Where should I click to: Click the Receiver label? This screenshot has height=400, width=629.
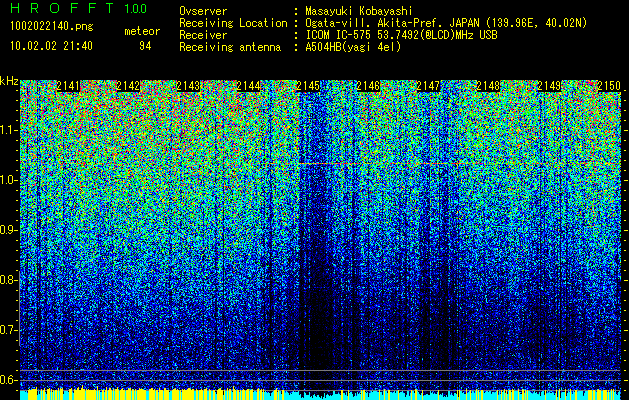203,35
